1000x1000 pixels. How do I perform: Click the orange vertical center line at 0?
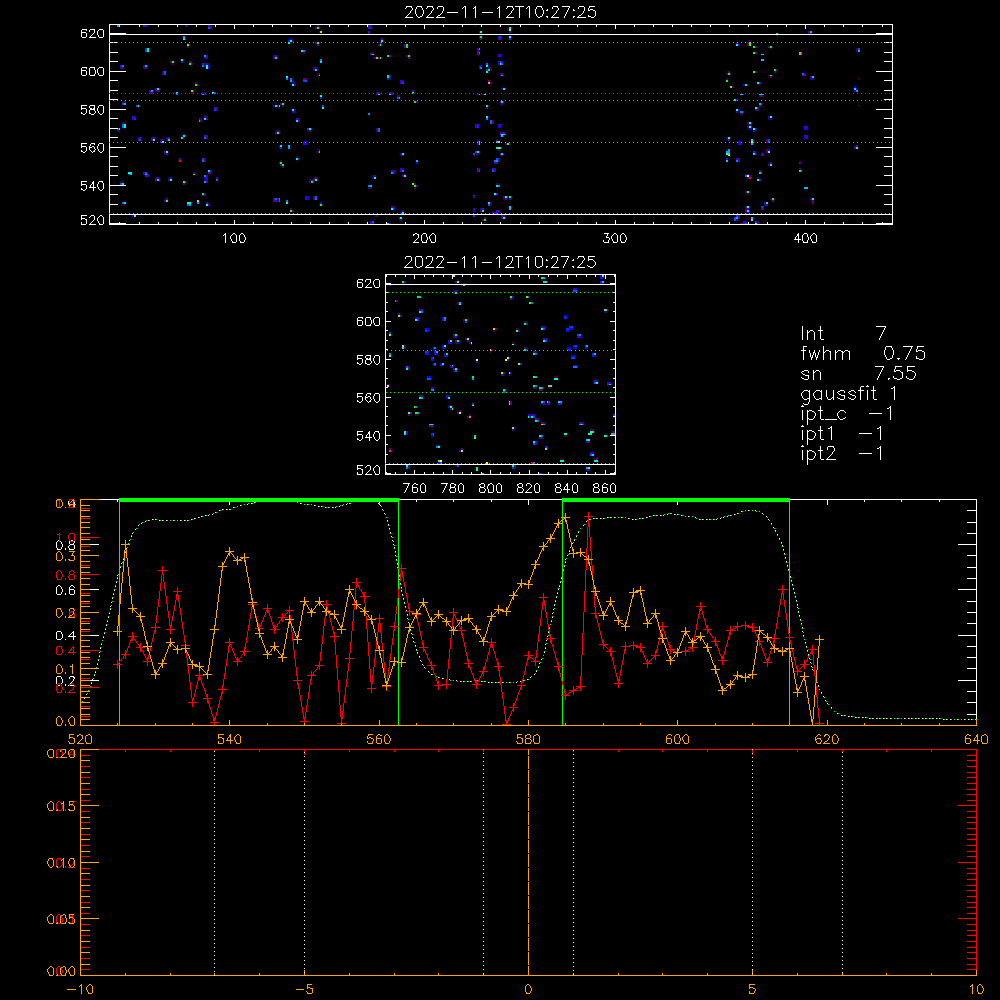[x=528, y=862]
